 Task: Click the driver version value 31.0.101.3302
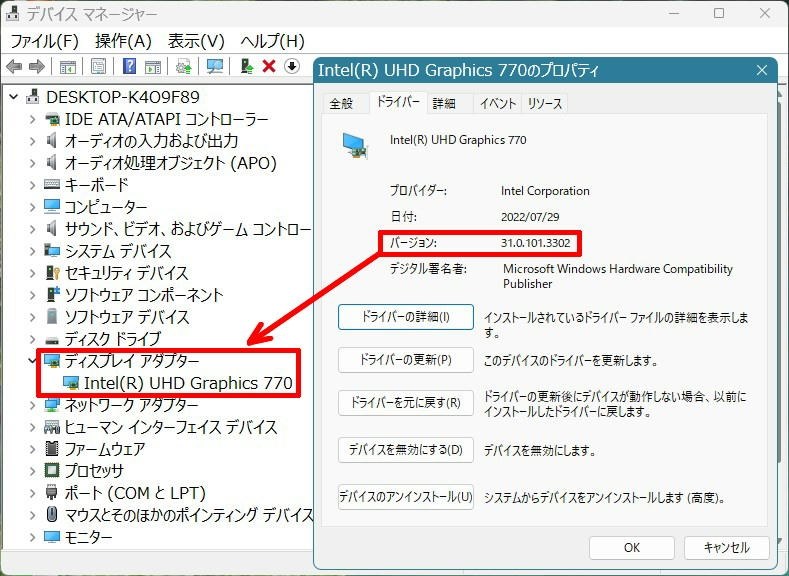tap(535, 243)
